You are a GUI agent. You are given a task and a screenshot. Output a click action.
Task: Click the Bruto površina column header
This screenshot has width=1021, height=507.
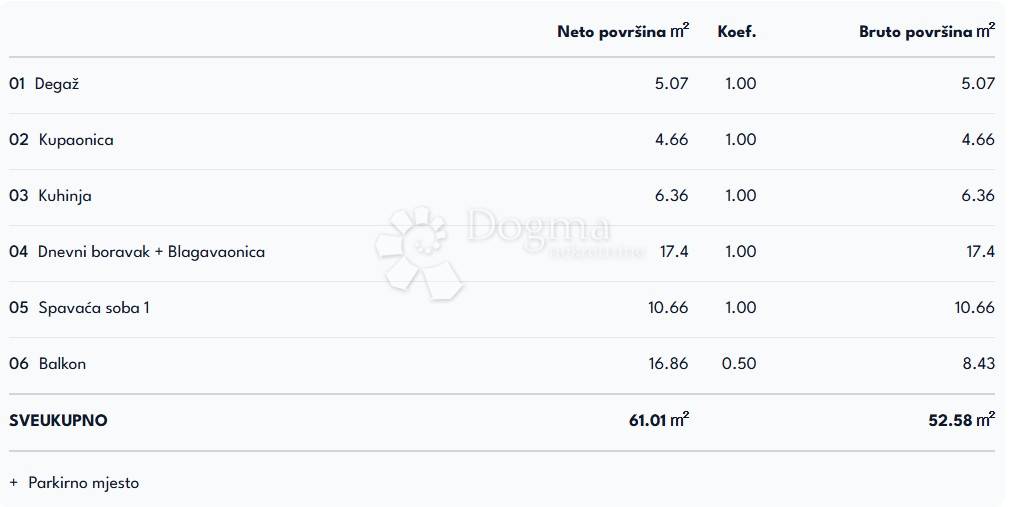point(926,32)
